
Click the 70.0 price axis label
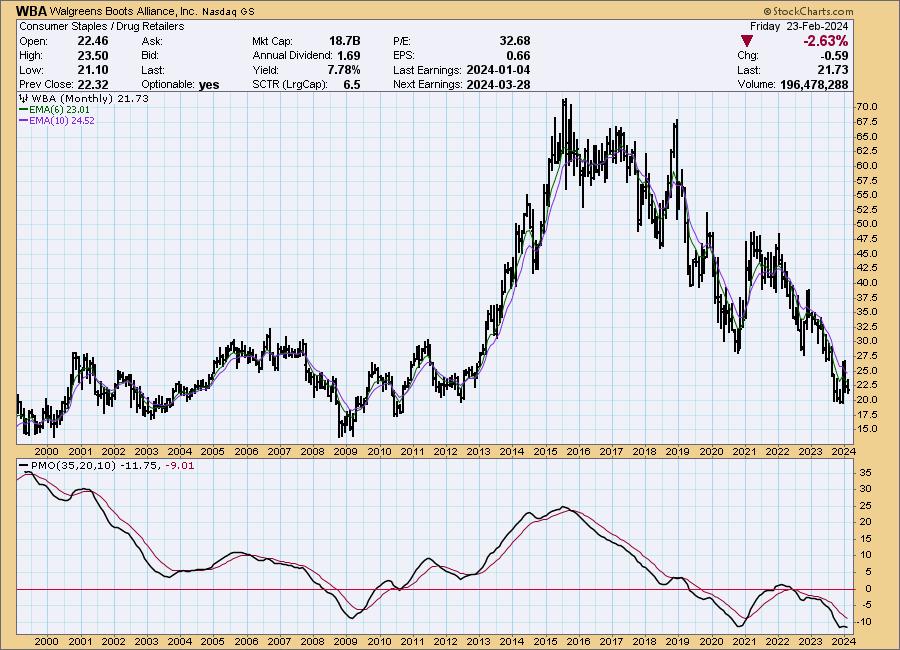(867, 107)
